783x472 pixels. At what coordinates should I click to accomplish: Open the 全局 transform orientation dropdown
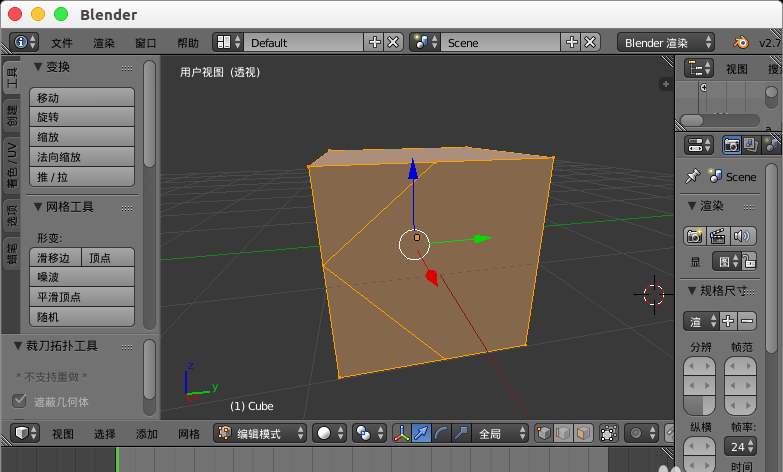500,433
